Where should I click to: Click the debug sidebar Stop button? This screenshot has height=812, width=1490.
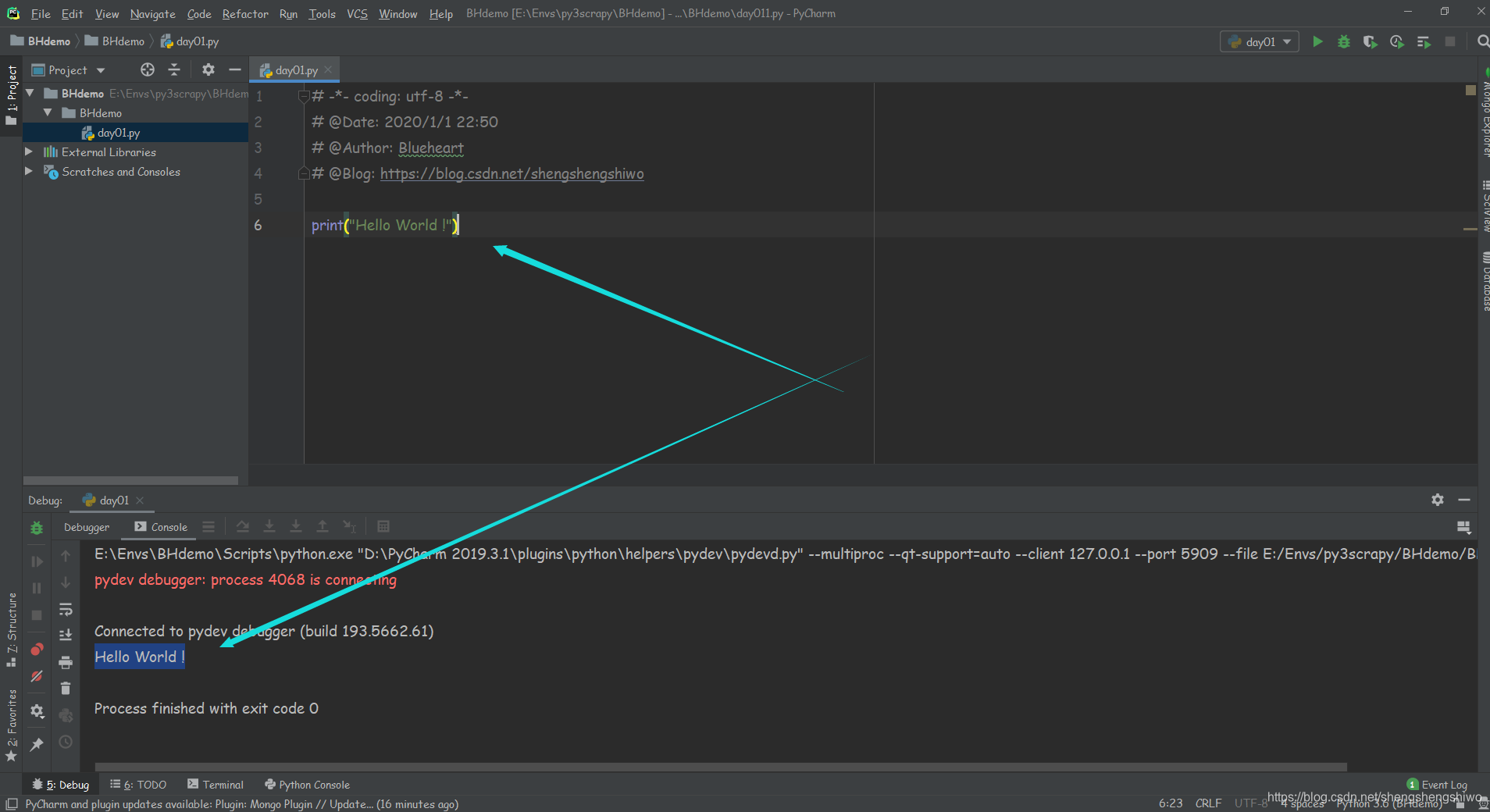click(x=37, y=615)
